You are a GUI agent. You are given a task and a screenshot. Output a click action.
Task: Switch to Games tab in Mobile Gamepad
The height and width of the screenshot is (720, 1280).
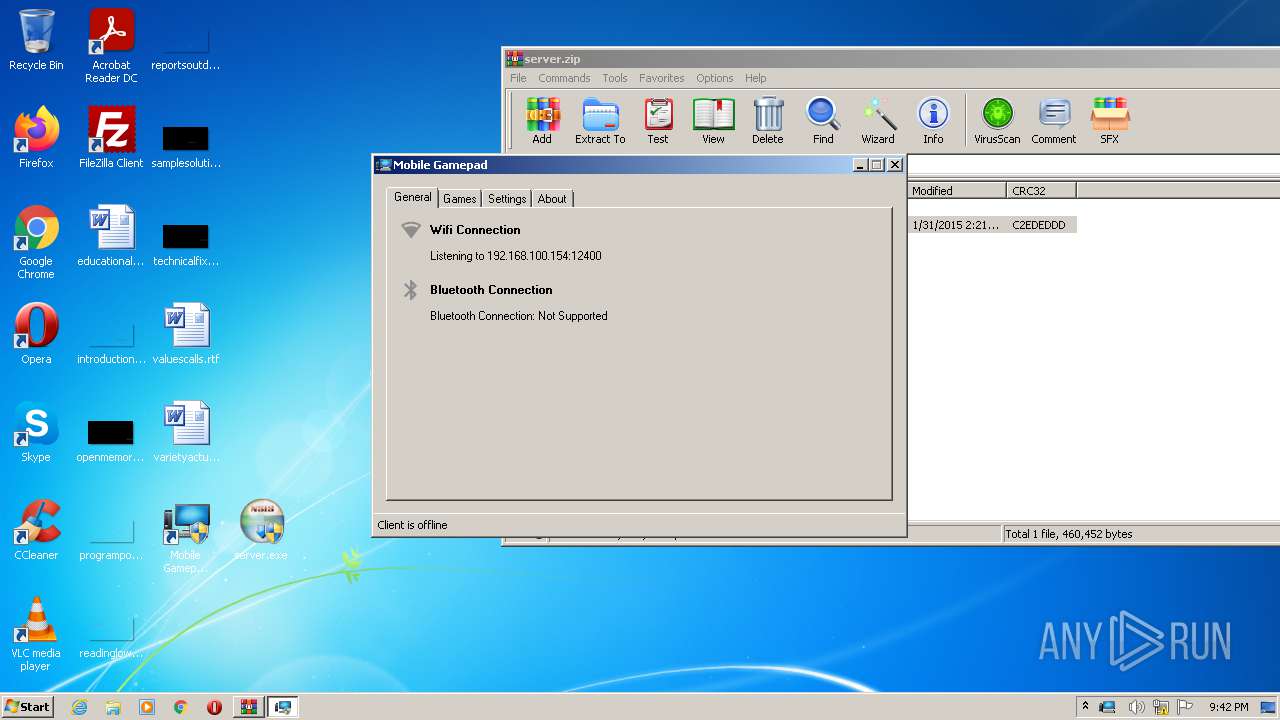tap(460, 199)
